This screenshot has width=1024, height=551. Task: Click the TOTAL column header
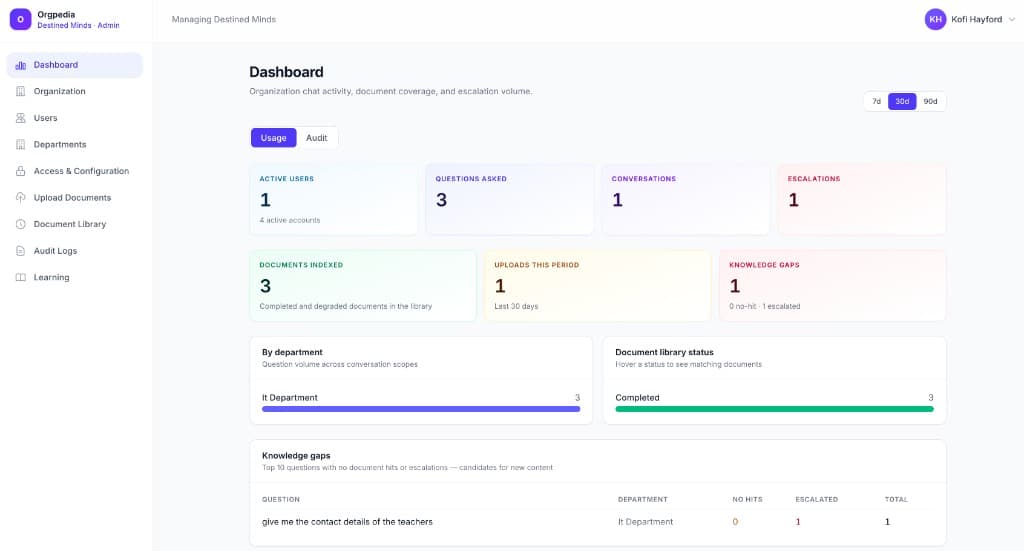tap(896, 499)
